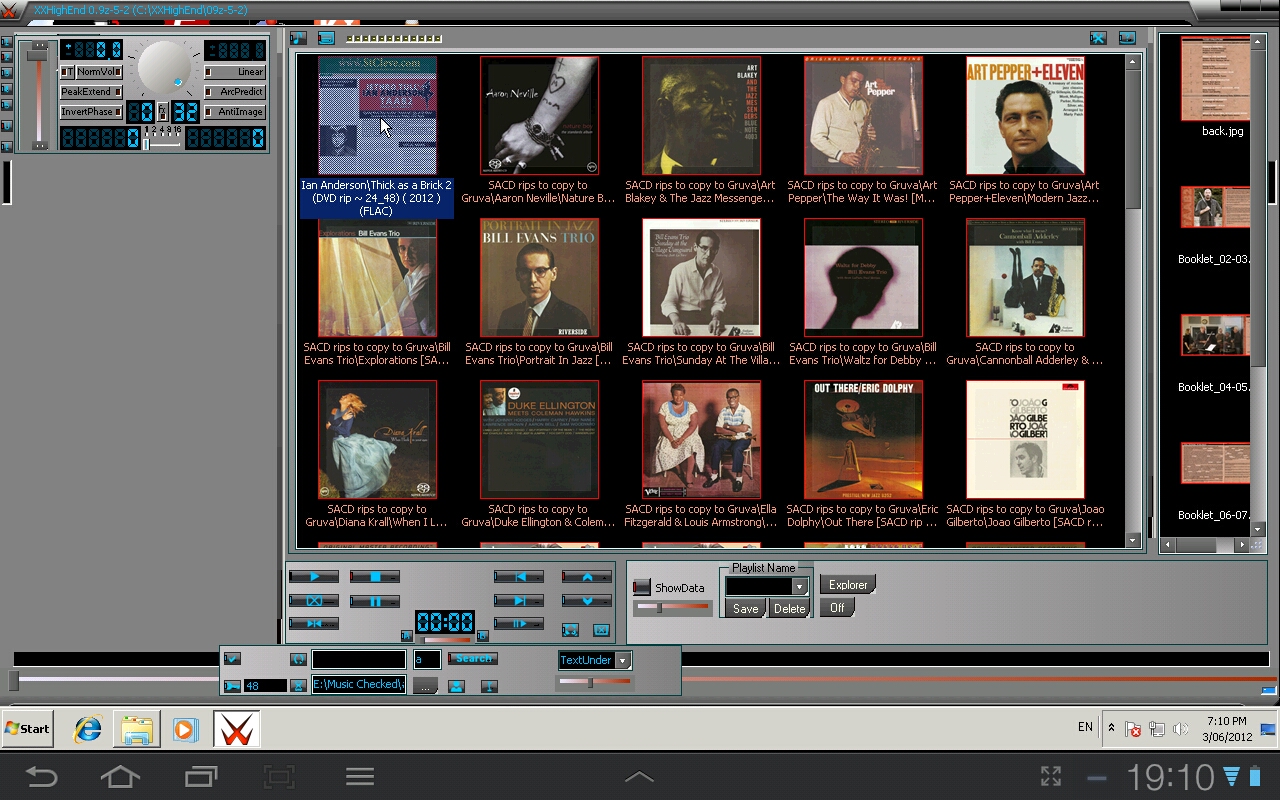Click the volume knob dial
Image resolution: width=1280 pixels, height=800 pixels.
[164, 68]
